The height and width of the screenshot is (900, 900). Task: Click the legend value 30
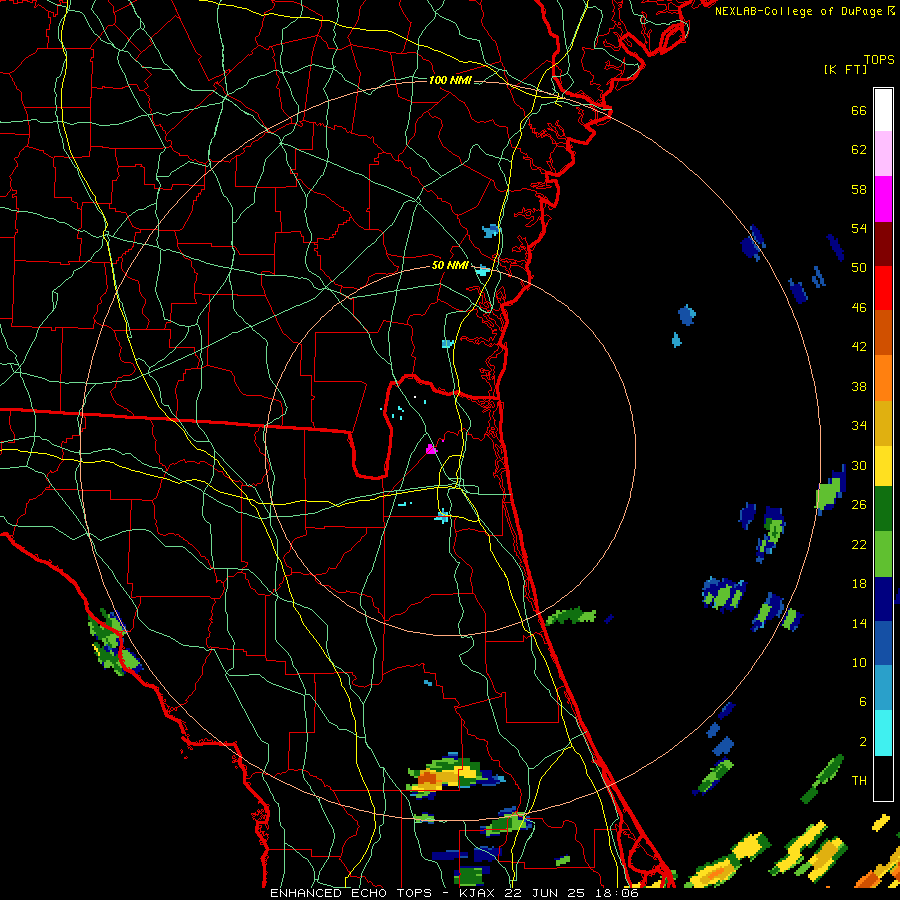859,465
